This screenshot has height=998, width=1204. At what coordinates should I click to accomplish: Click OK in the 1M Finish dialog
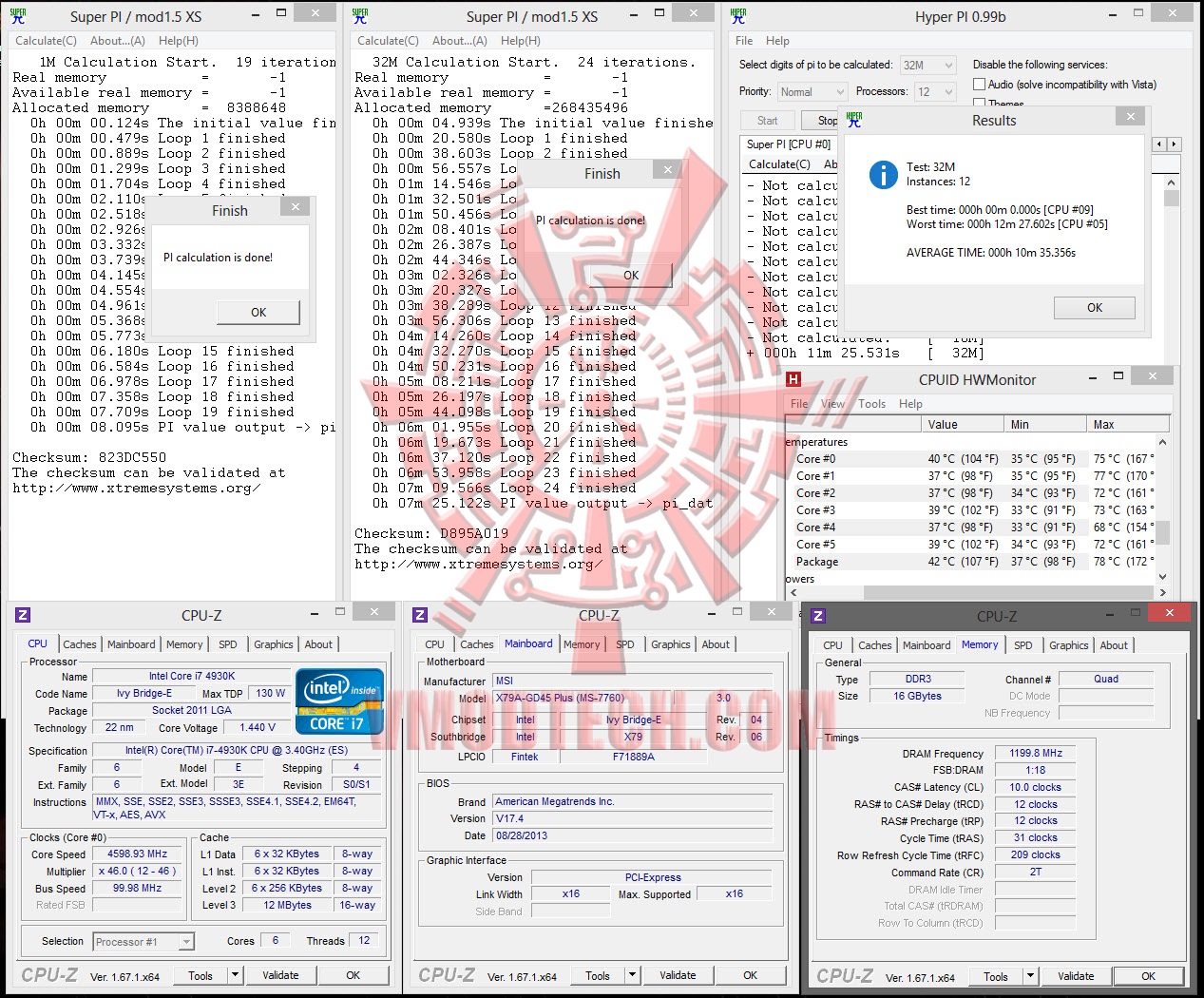tap(258, 313)
